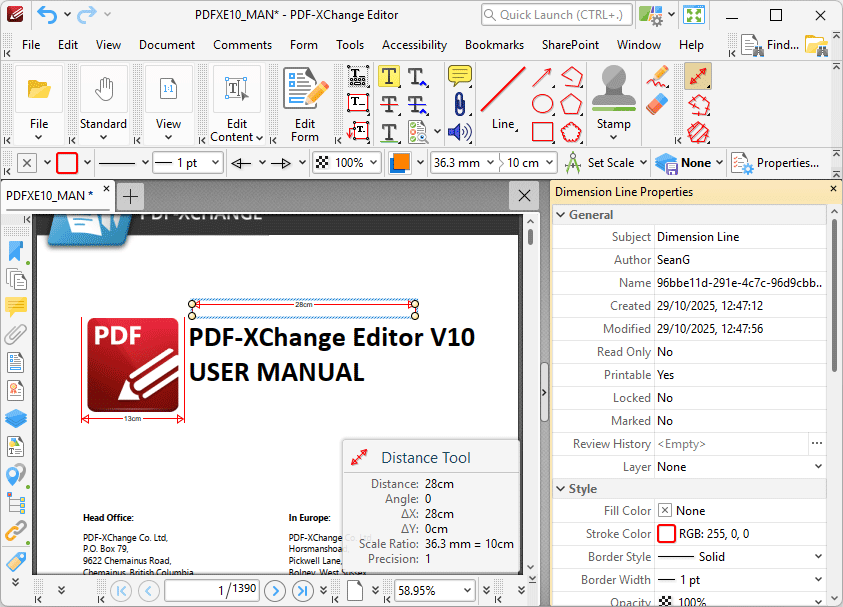Click the Quick Launch search field

coord(556,15)
